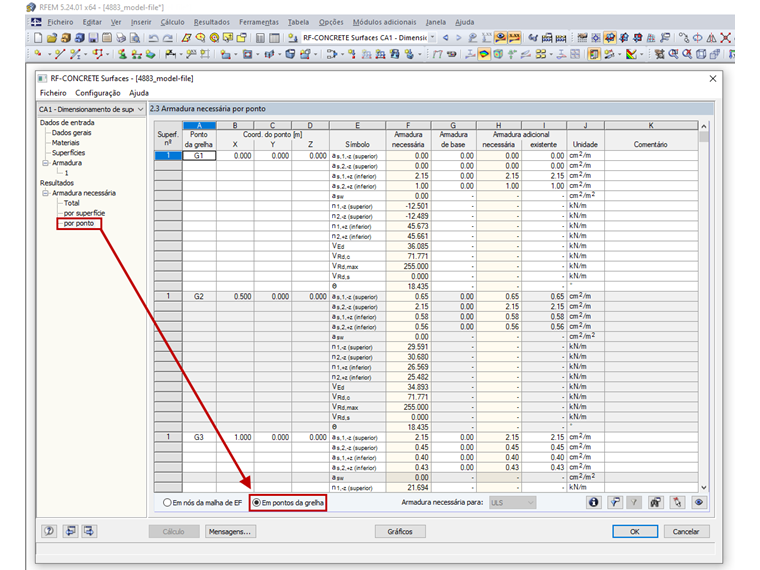
Task: Click the greyed Cálculo button
Action: [174, 532]
